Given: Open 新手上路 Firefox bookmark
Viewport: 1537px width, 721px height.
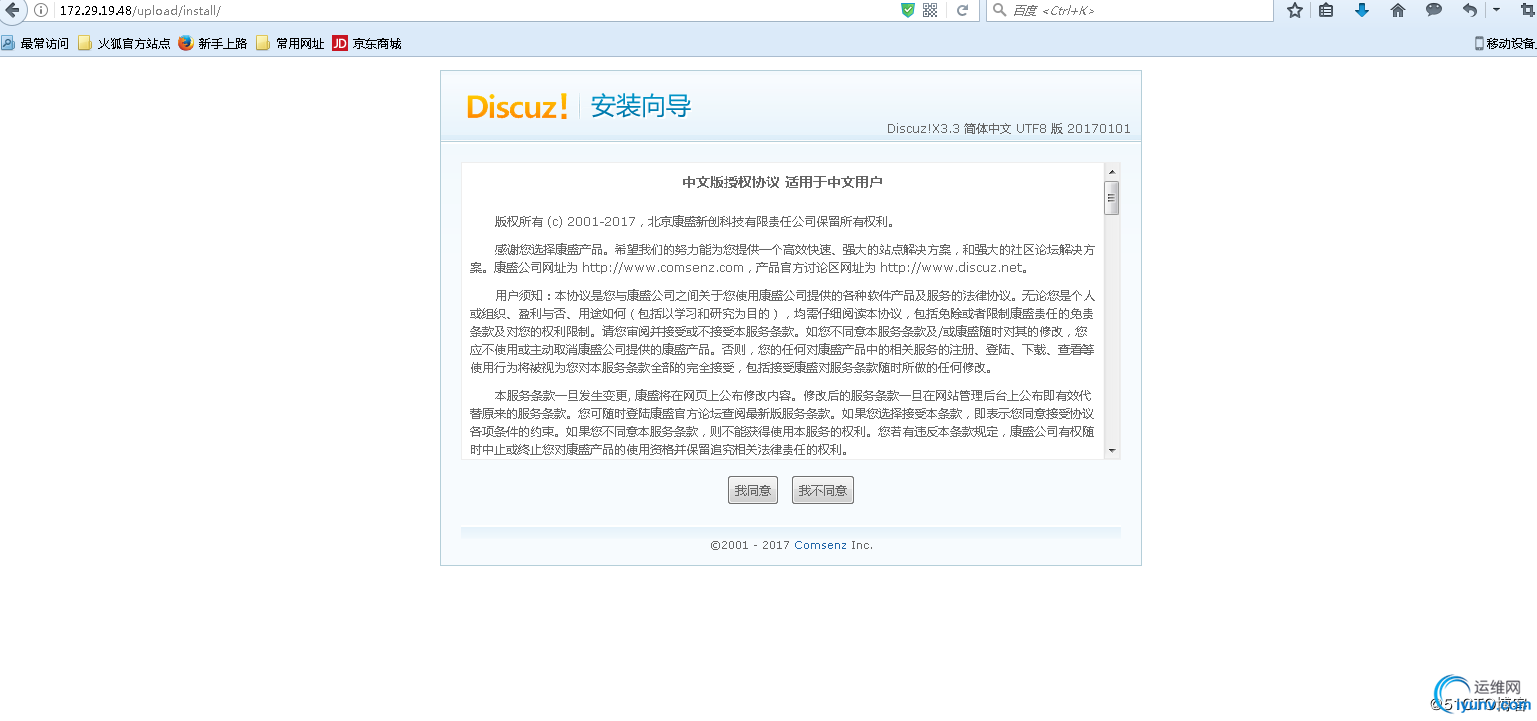Looking at the screenshot, I should point(213,43).
